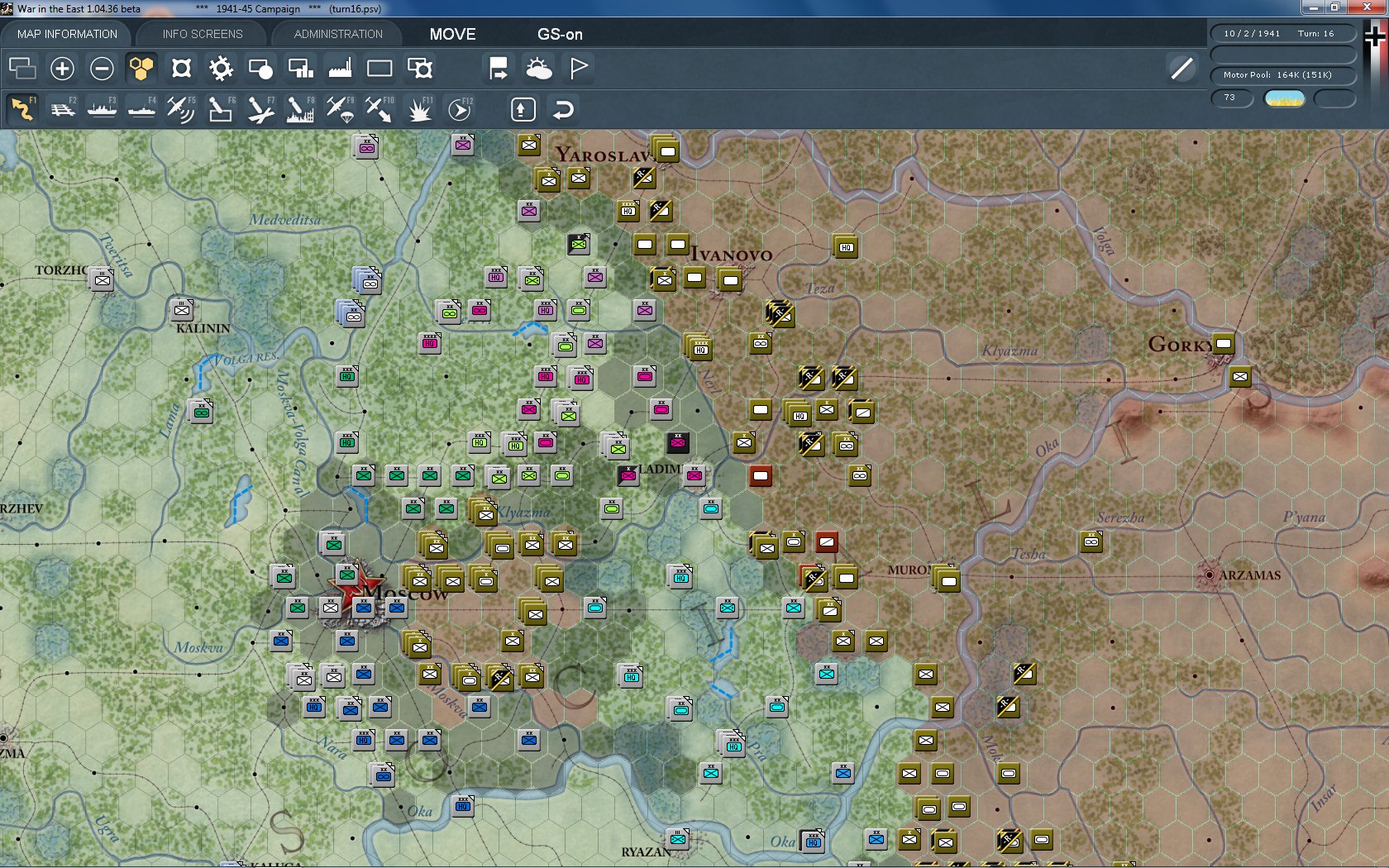The width and height of the screenshot is (1389, 868).
Task: Click the zoom out minus icon
Action: click(102, 69)
